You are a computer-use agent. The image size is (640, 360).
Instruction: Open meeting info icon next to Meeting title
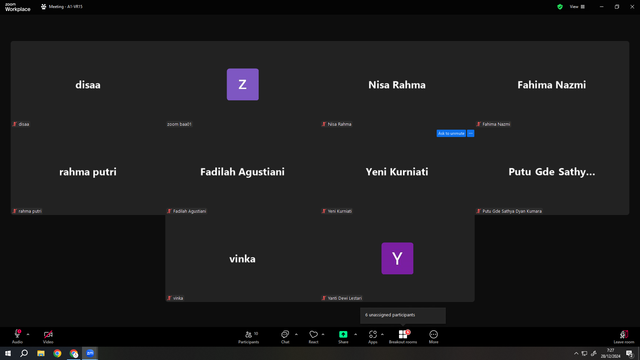tap(44, 7)
